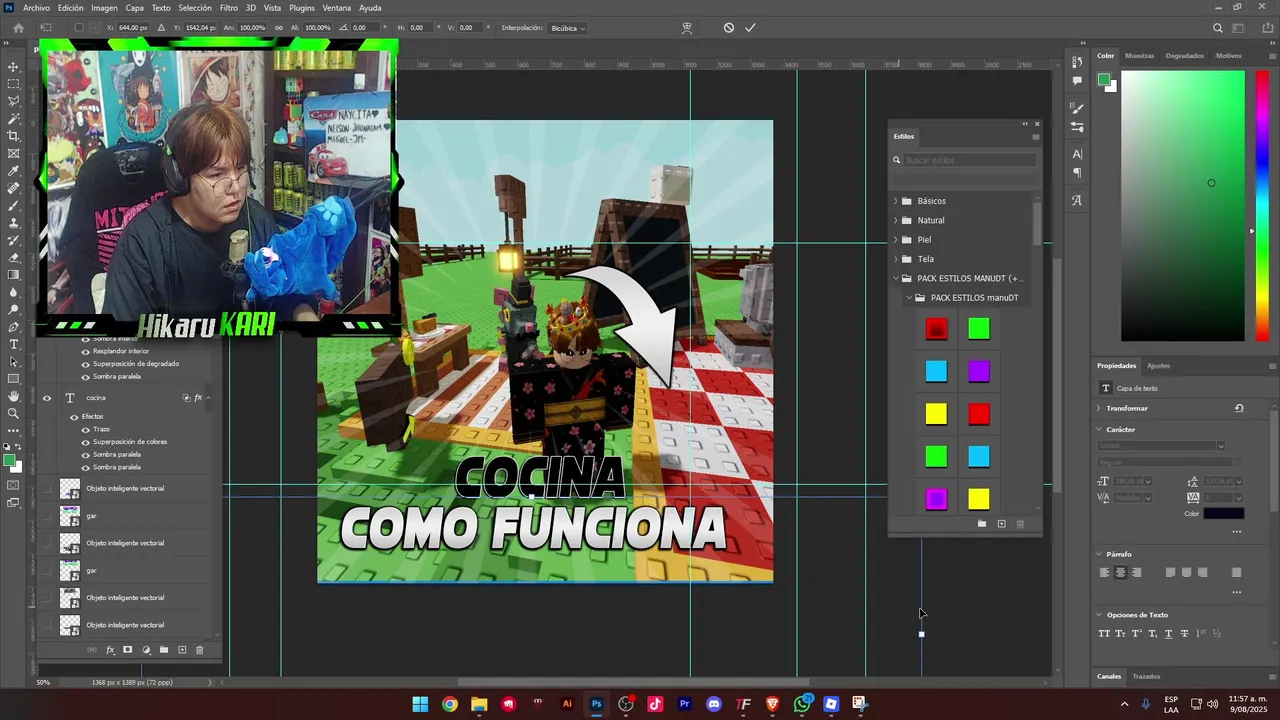Toggle All Caps text option TT

1104,633
